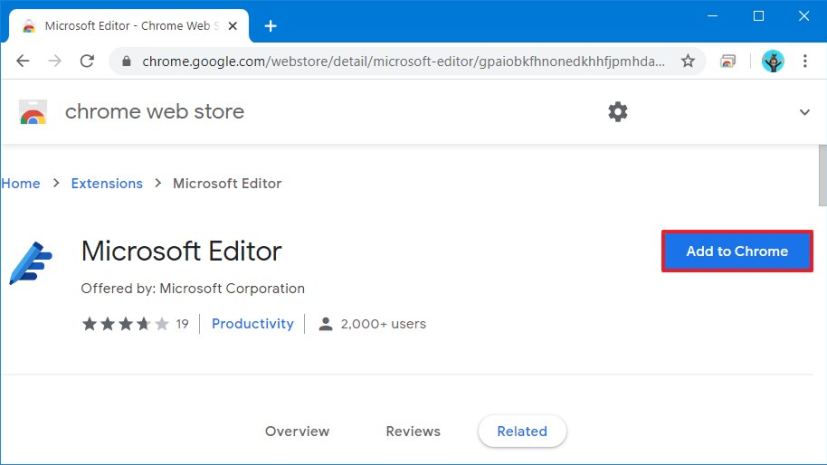Minimize the Chrome window
Screen dimensions: 827x465
click(713, 16)
